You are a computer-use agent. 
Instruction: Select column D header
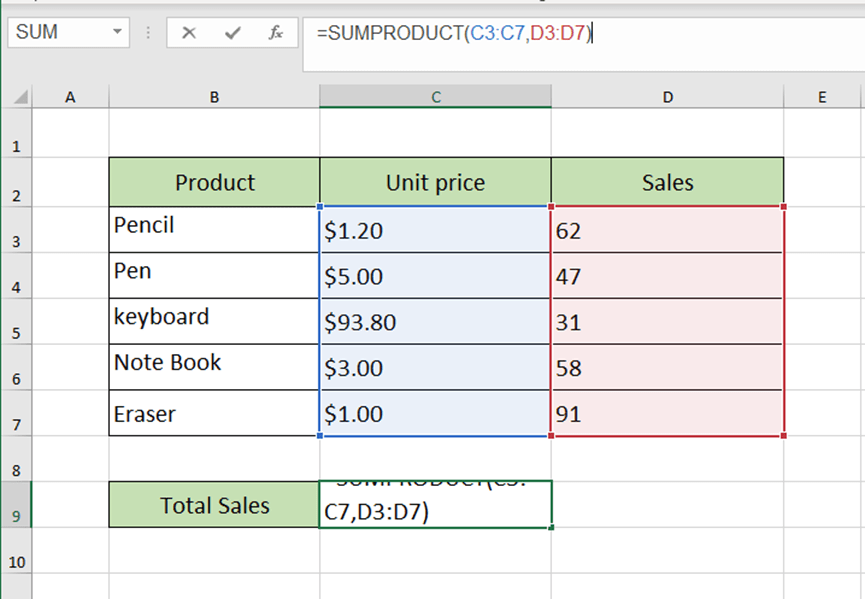(x=668, y=97)
